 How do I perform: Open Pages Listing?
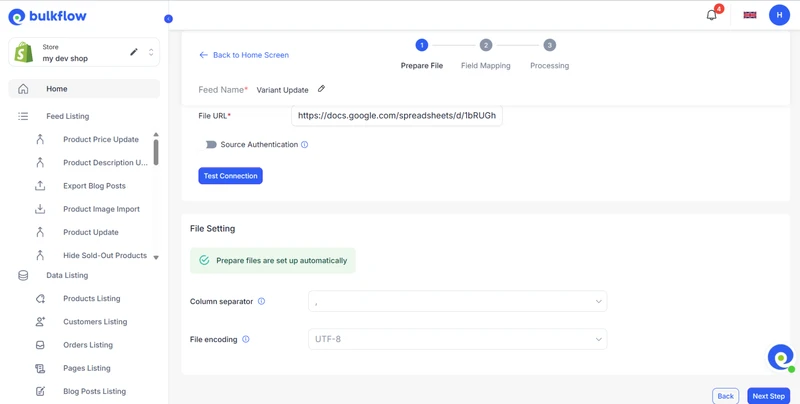[x=87, y=368]
